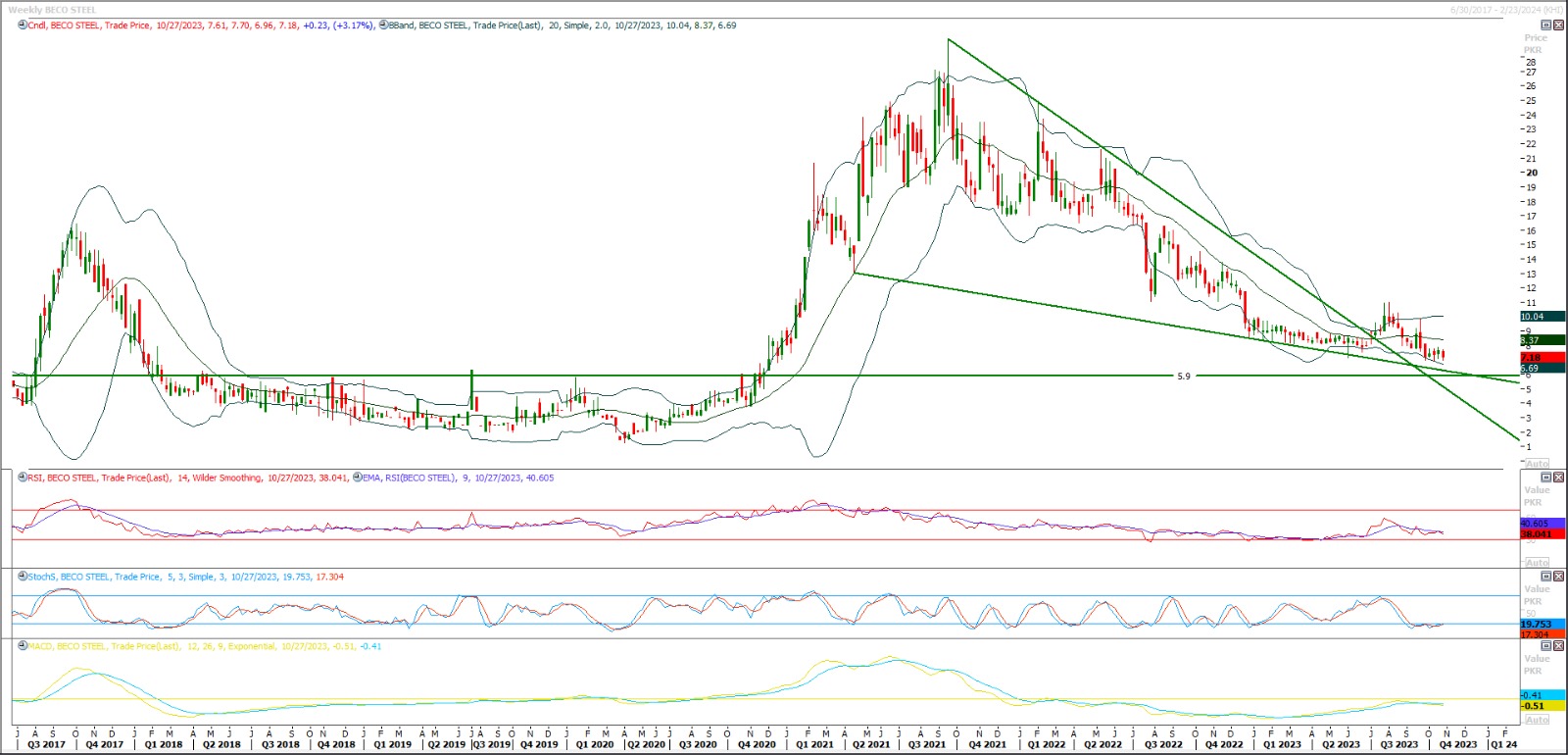Click the 6/30/2017 - 2/23/2024 date range

(1507, 10)
